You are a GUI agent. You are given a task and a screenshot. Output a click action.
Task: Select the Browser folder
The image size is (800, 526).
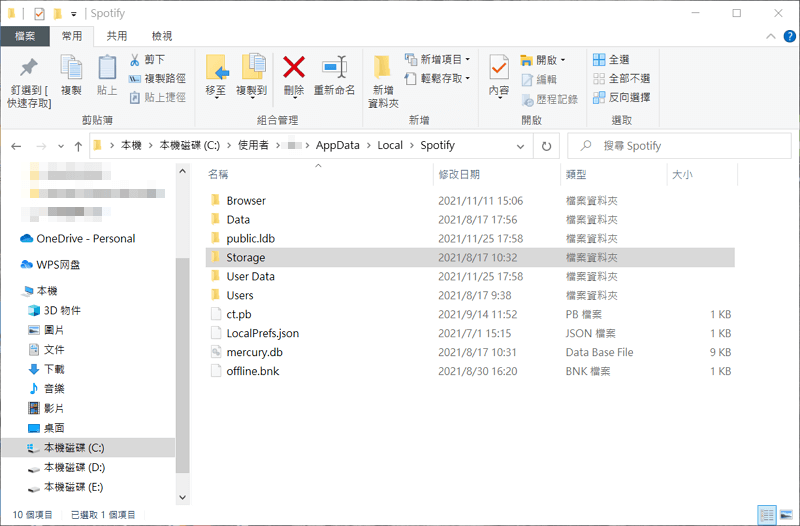[470, 201]
